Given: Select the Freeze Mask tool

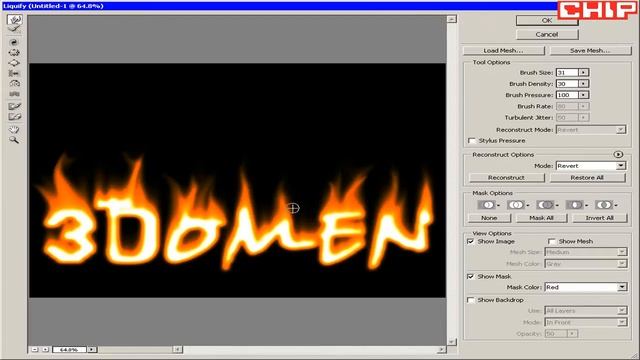Looking at the screenshot, I should coord(14,106).
